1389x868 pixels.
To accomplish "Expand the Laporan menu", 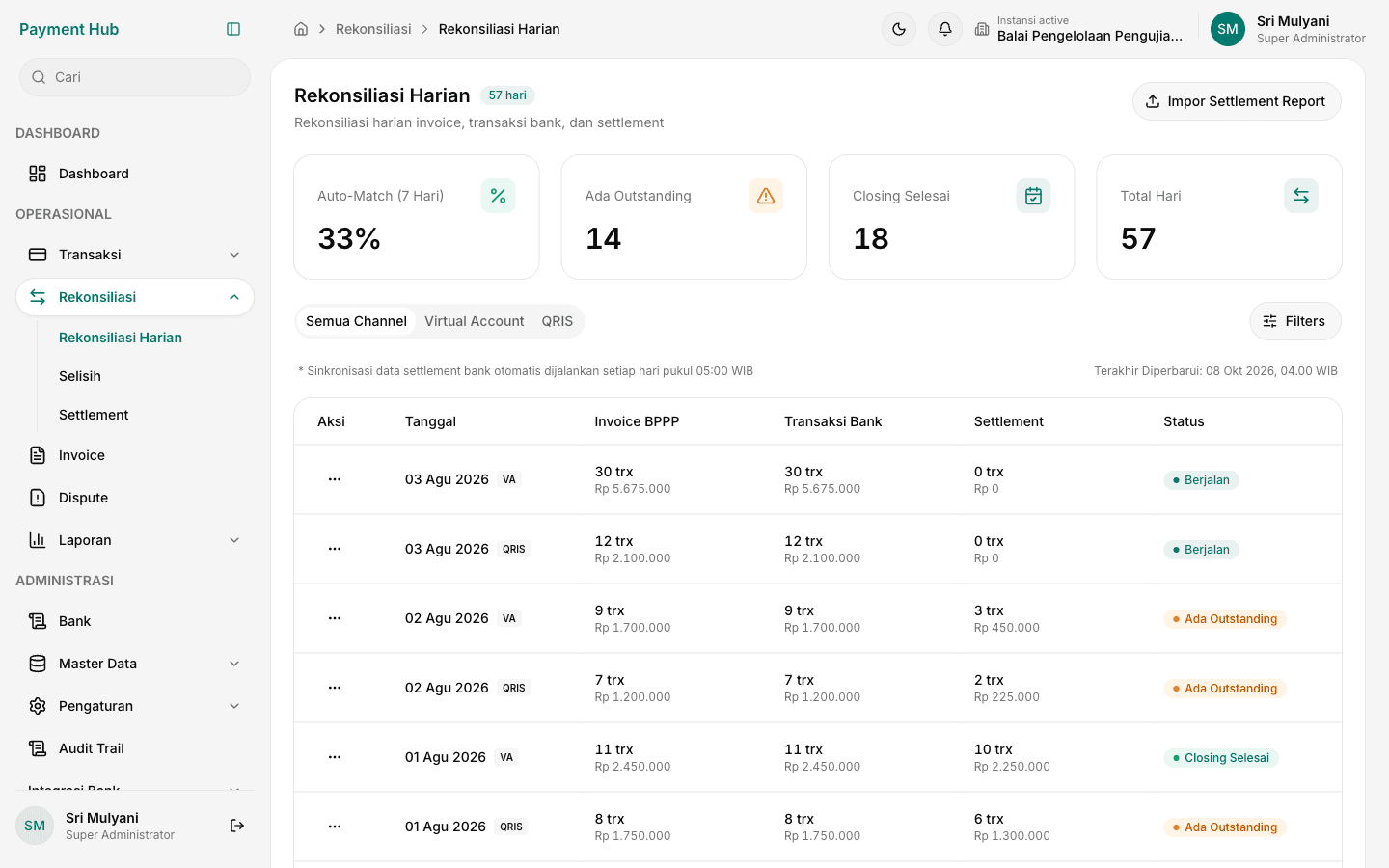I will pos(135,540).
